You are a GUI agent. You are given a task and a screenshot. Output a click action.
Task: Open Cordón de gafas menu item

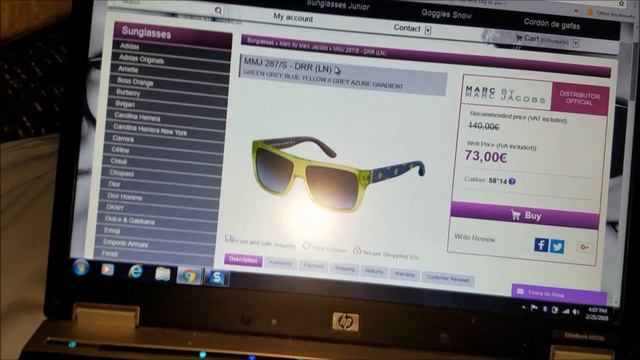pyautogui.click(x=551, y=24)
